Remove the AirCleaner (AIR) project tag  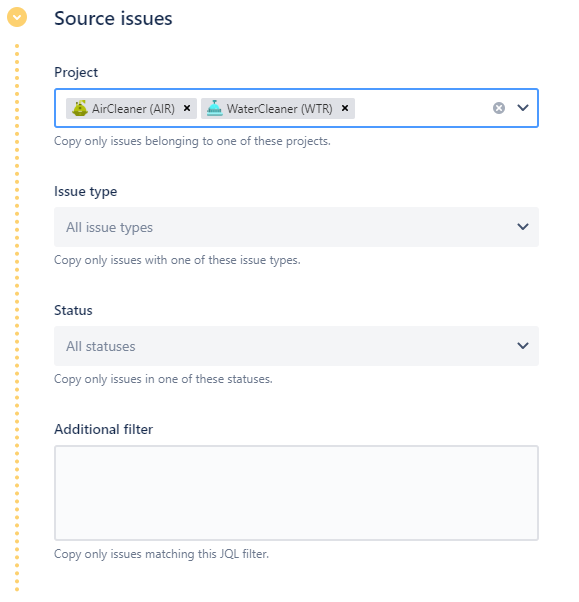tap(187, 108)
